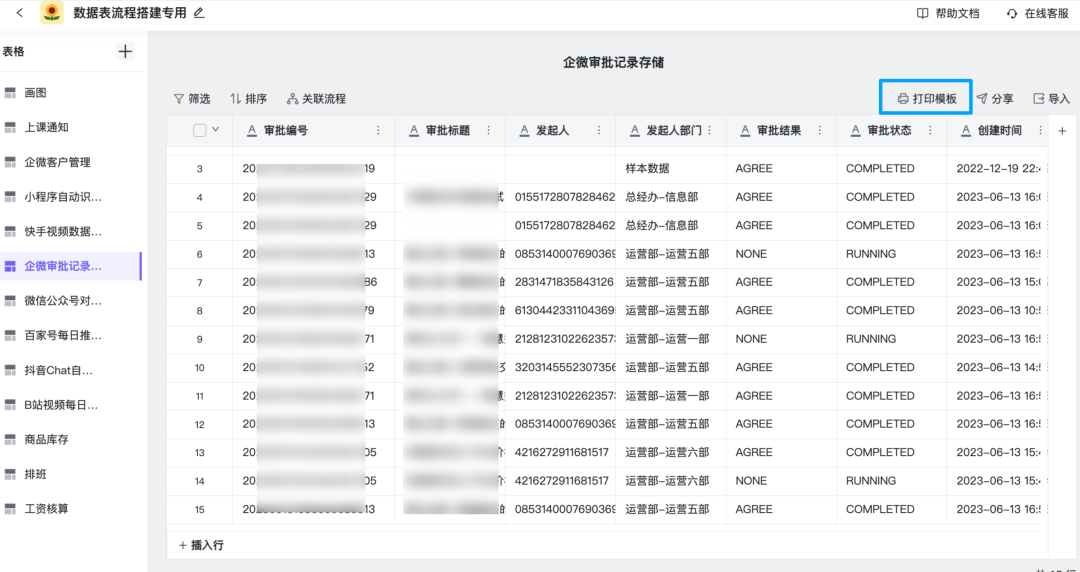Open the 快手视频数据… table
1080x572 pixels.
(71, 231)
